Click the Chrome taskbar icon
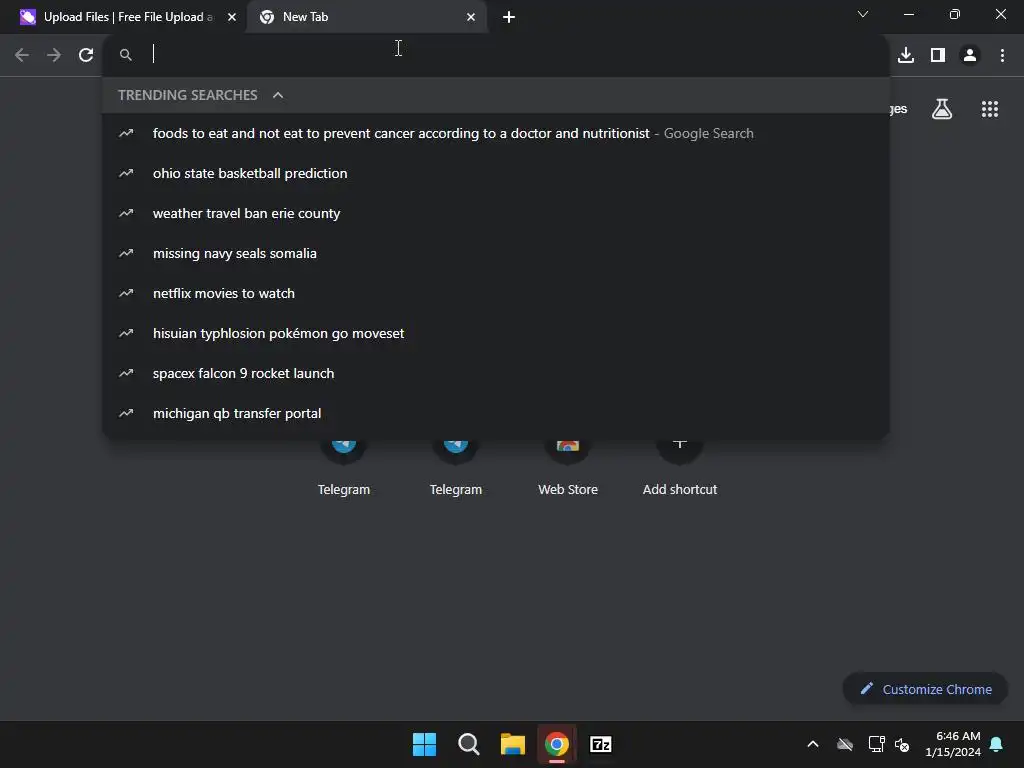The height and width of the screenshot is (768, 1024). [x=557, y=744]
